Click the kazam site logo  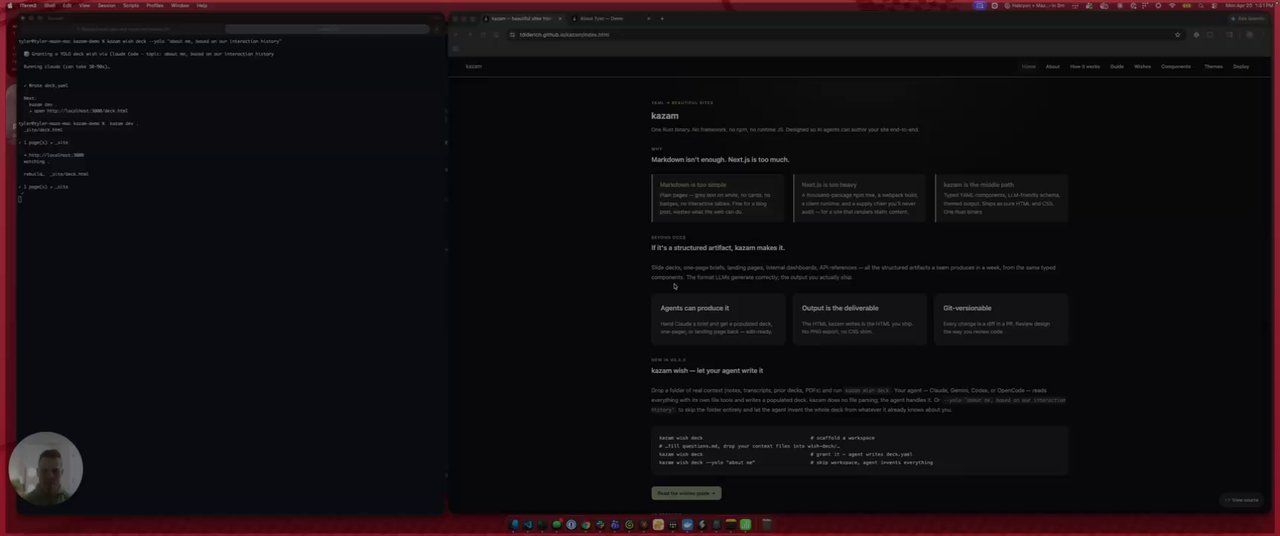(x=473, y=66)
